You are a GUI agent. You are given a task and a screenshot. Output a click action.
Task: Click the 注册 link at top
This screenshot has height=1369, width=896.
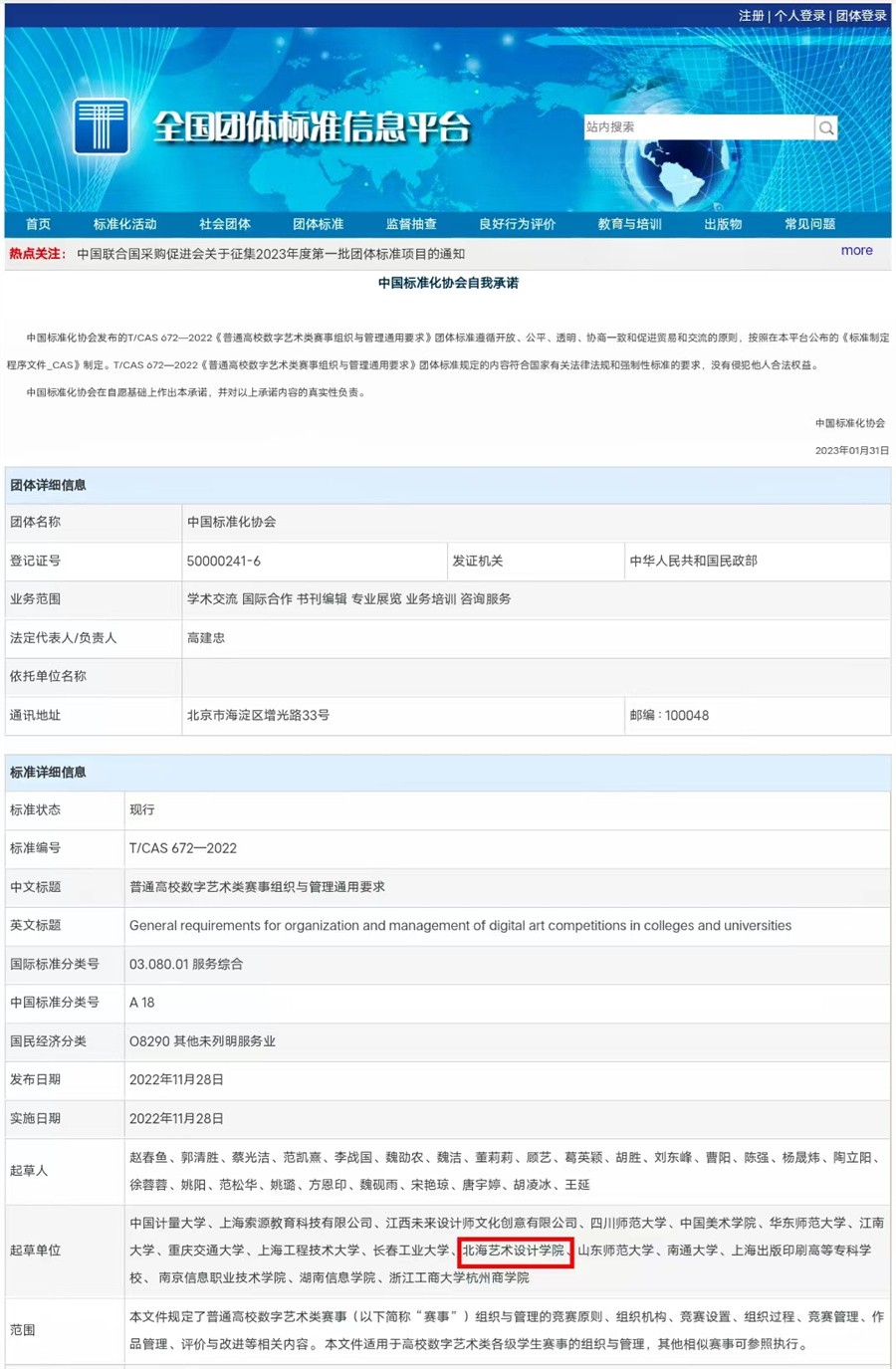[751, 16]
